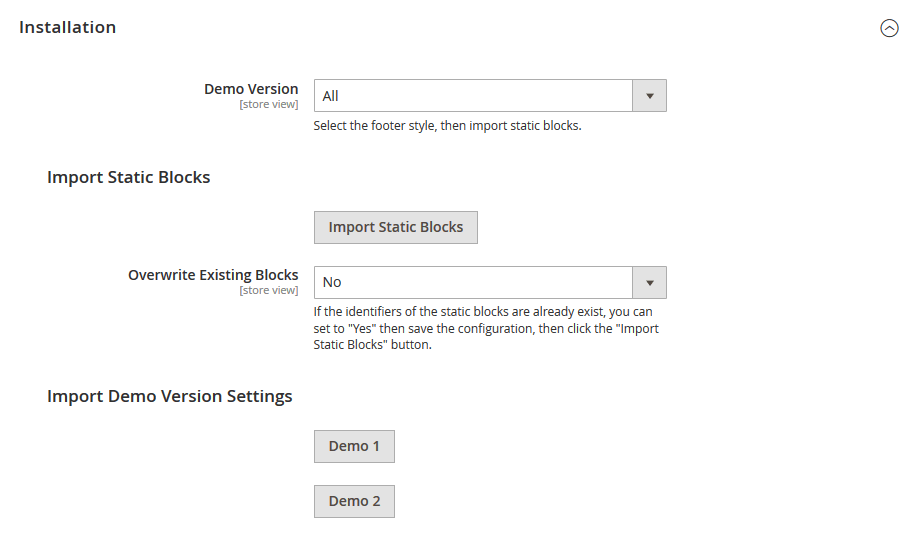Click store view scope under Overwrite Existing Blocks
The width and height of the screenshot is (917, 538).
pyautogui.click(x=268, y=290)
